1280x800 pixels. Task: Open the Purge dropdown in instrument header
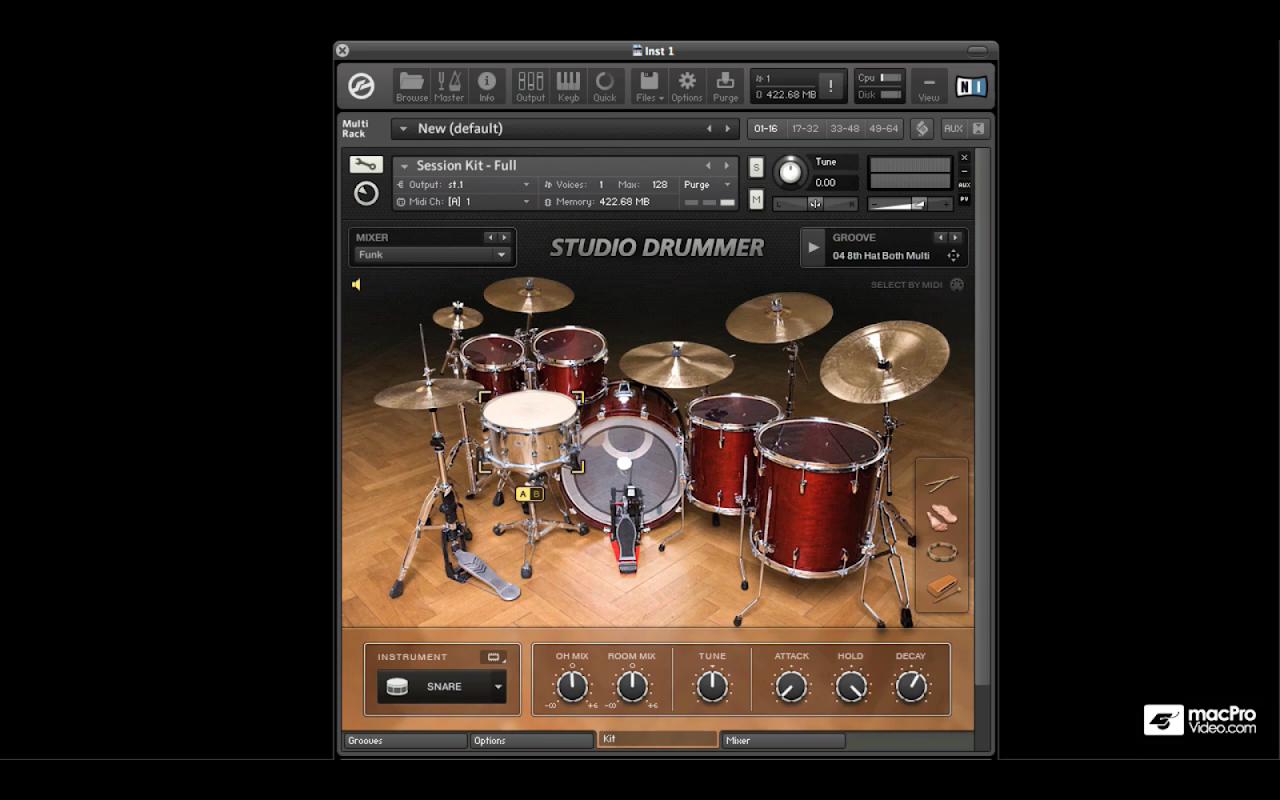click(x=708, y=185)
